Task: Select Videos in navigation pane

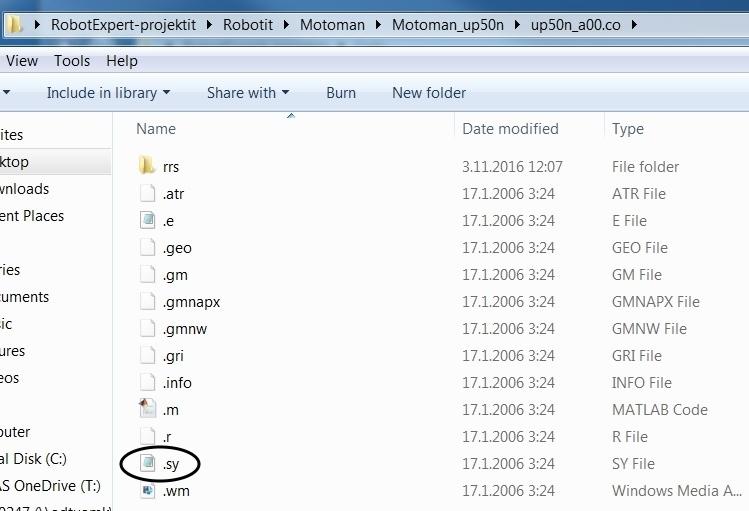Action: click(10, 378)
